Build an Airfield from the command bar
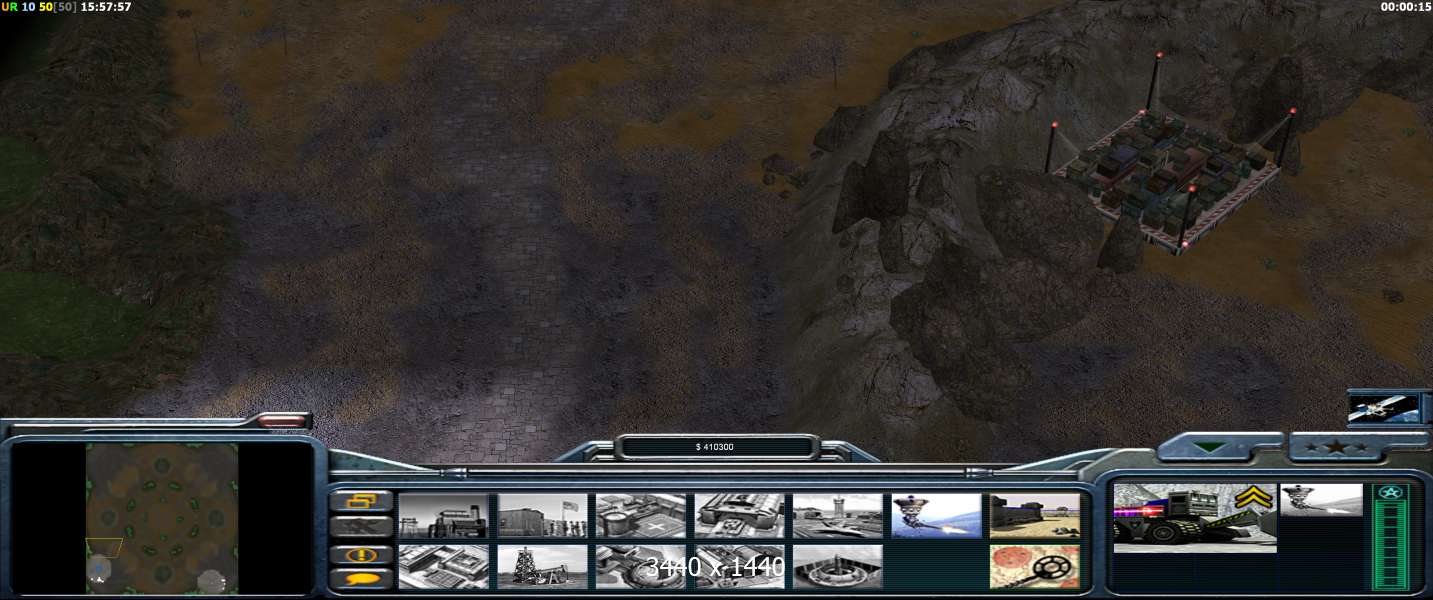This screenshot has height=600, width=1433. 837,515
